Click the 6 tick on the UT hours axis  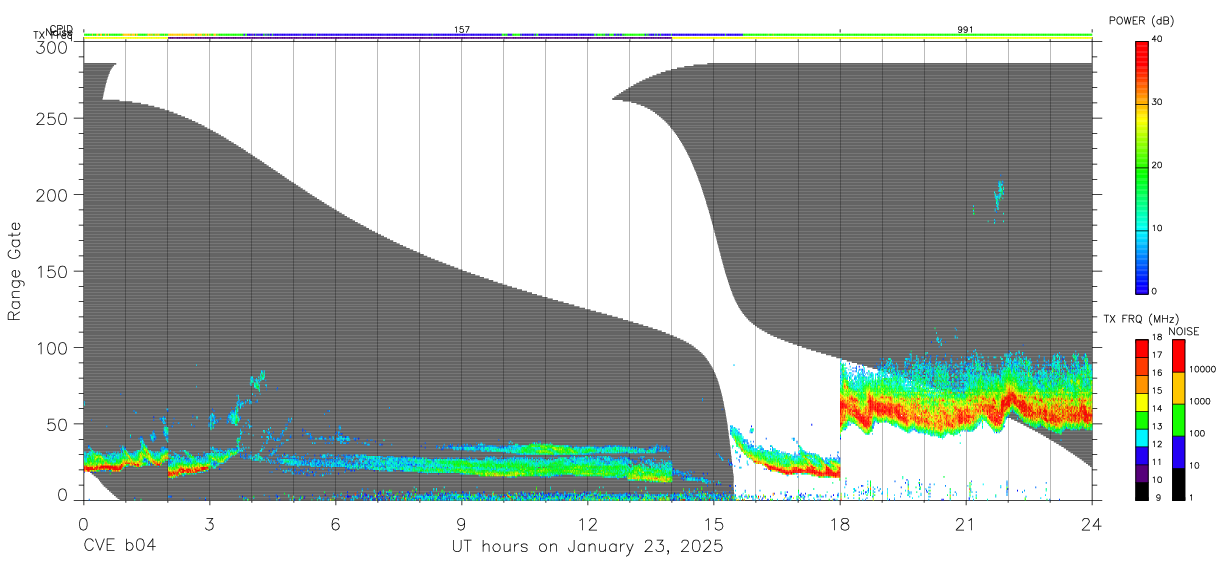(335, 524)
